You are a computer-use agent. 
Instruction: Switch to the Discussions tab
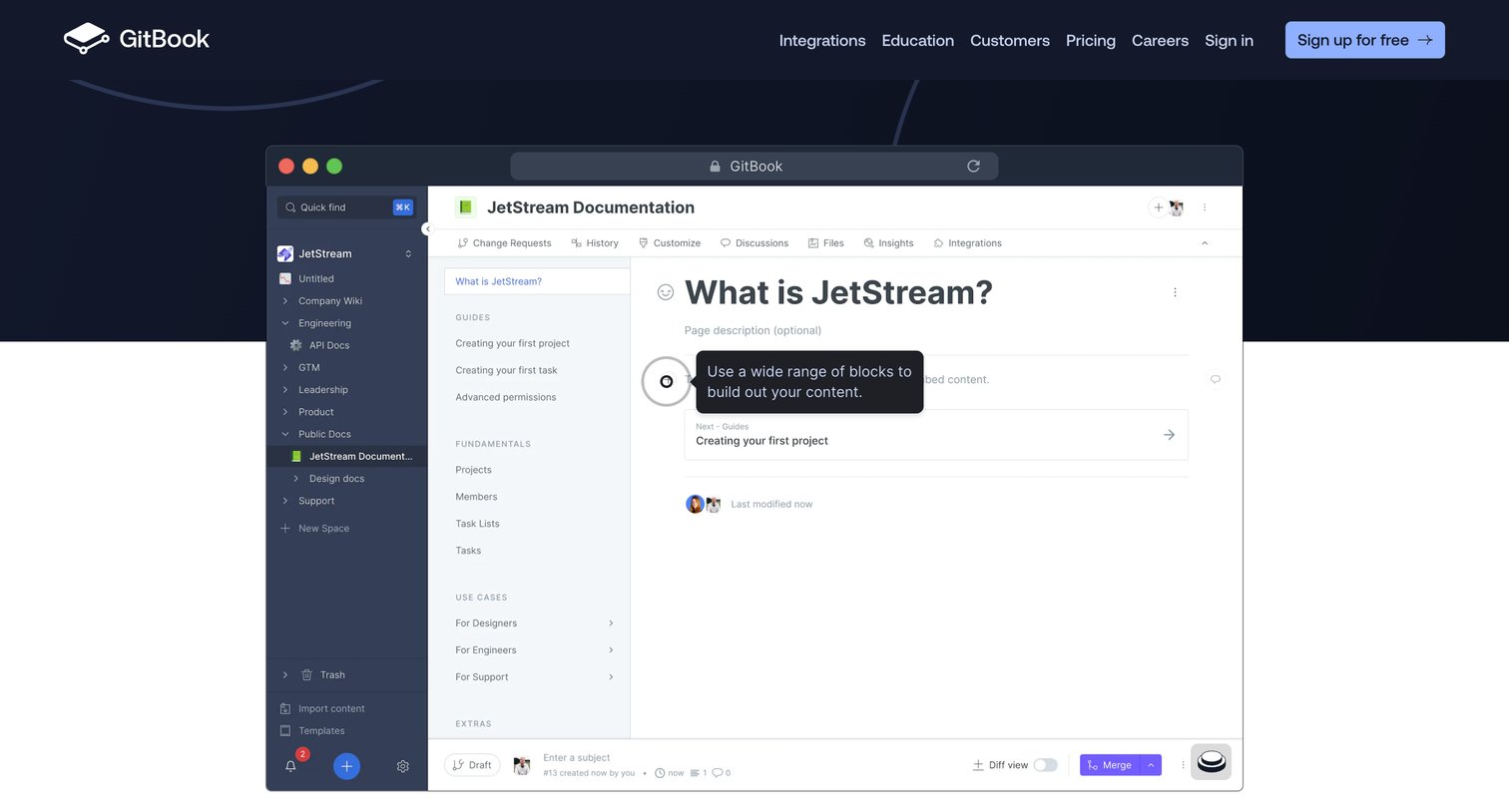pos(754,243)
